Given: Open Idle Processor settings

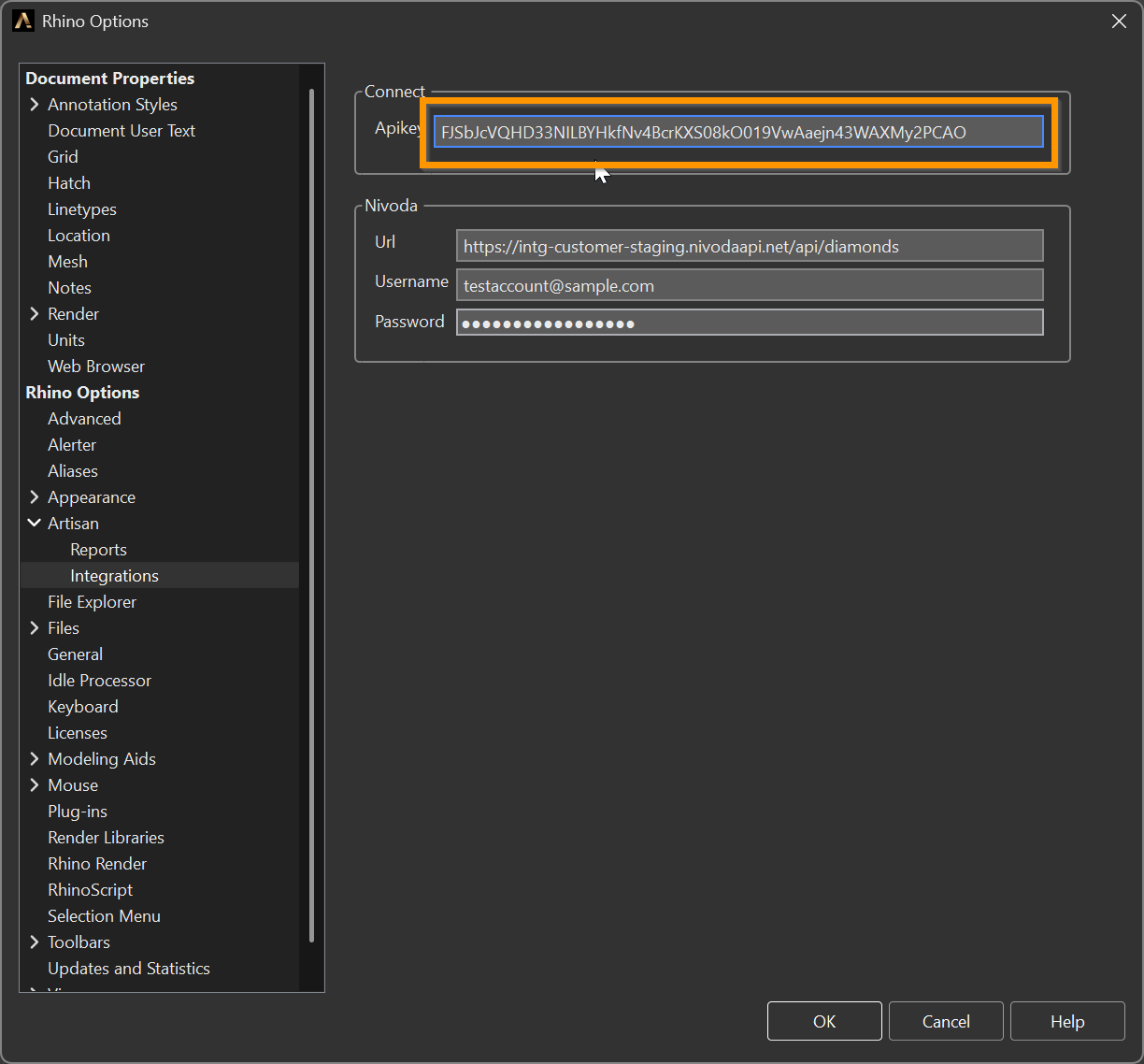Looking at the screenshot, I should (99, 681).
